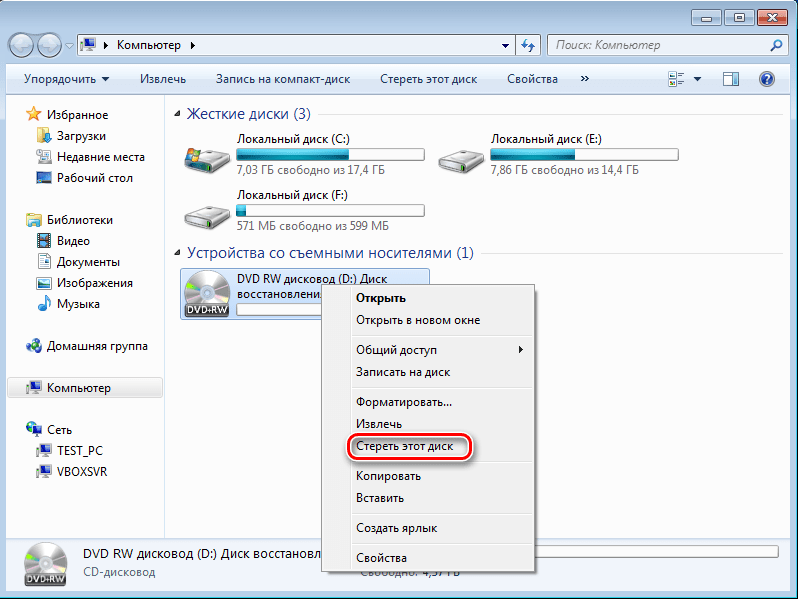
Task: Open the Упорядочить dropdown menu
Action: (66, 79)
